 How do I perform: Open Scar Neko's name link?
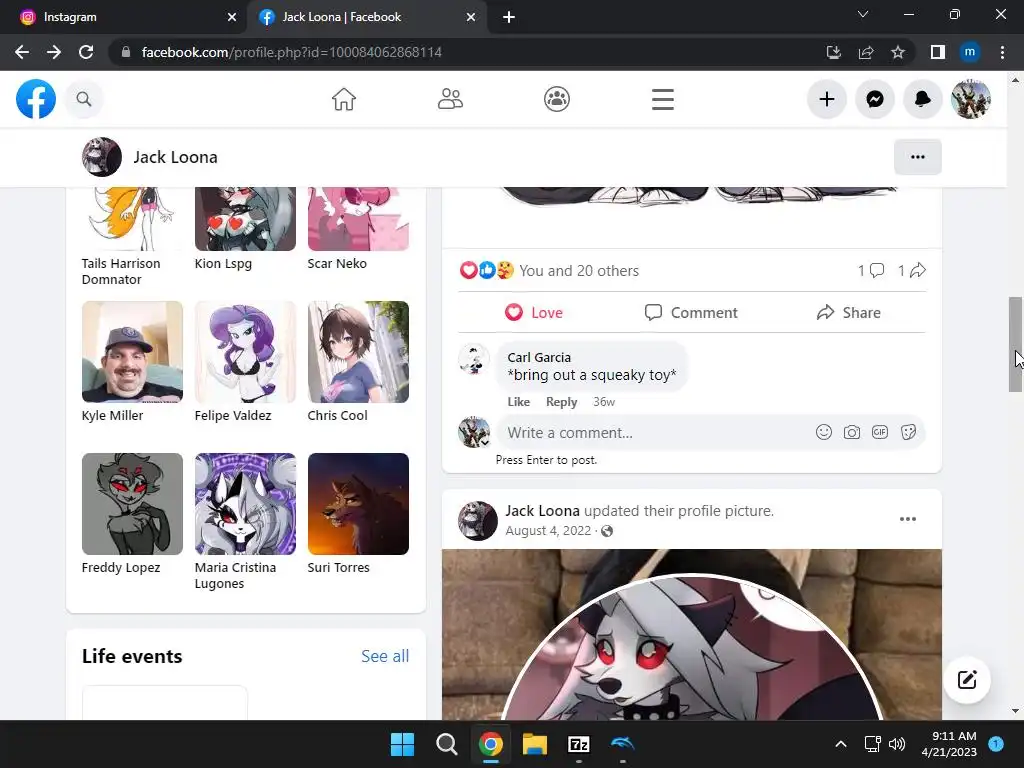pyautogui.click(x=337, y=264)
